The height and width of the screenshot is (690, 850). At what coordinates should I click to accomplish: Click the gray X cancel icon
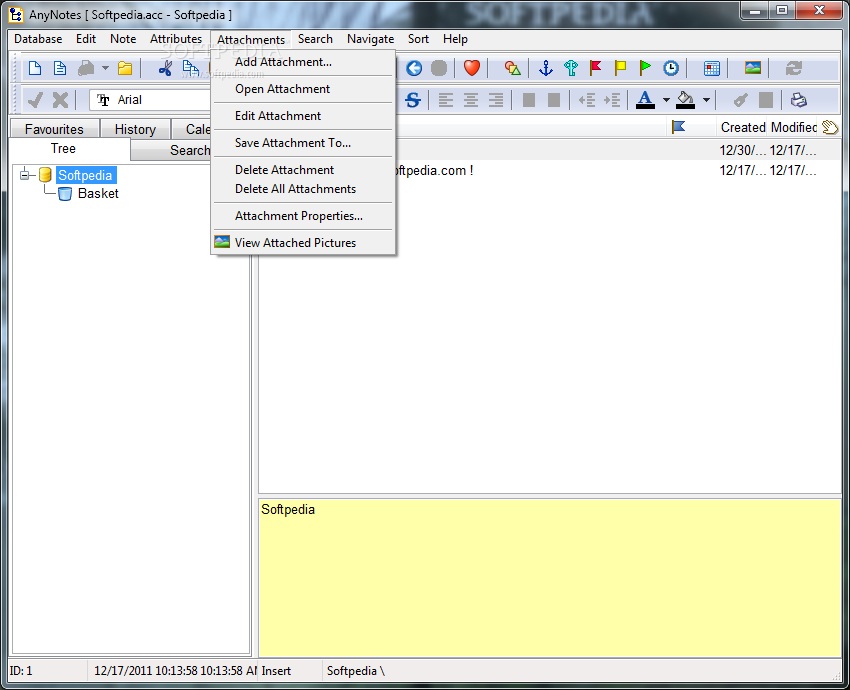[60, 100]
